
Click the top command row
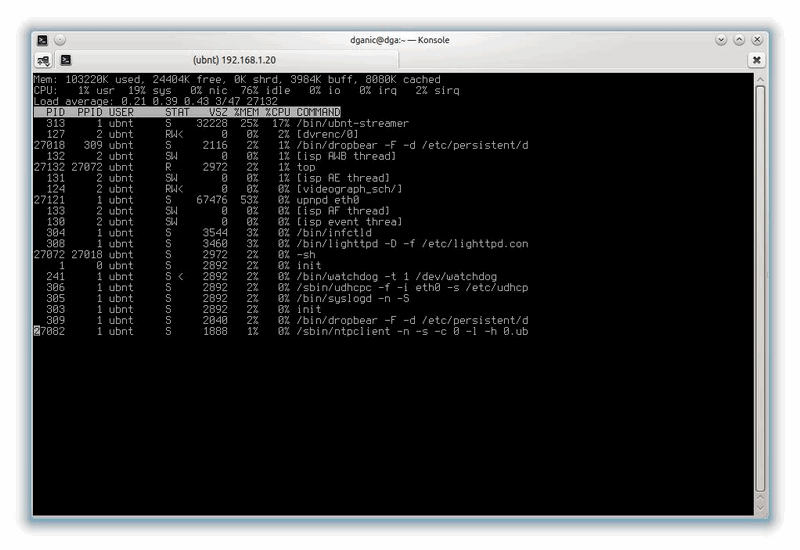174,167
